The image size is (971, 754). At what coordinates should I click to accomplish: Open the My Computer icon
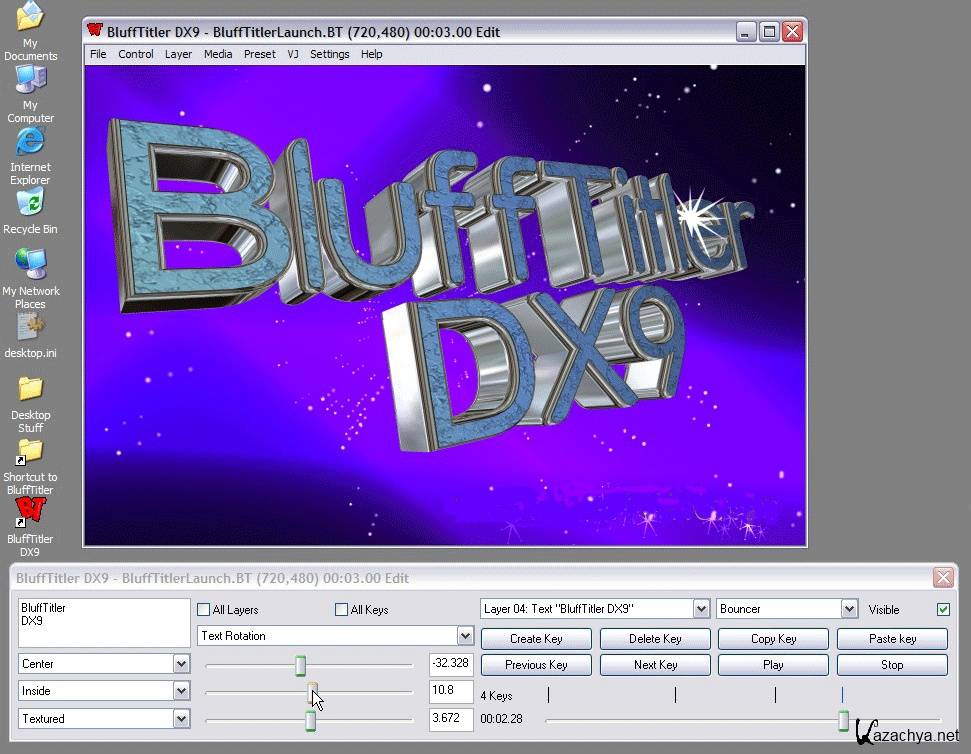30,80
